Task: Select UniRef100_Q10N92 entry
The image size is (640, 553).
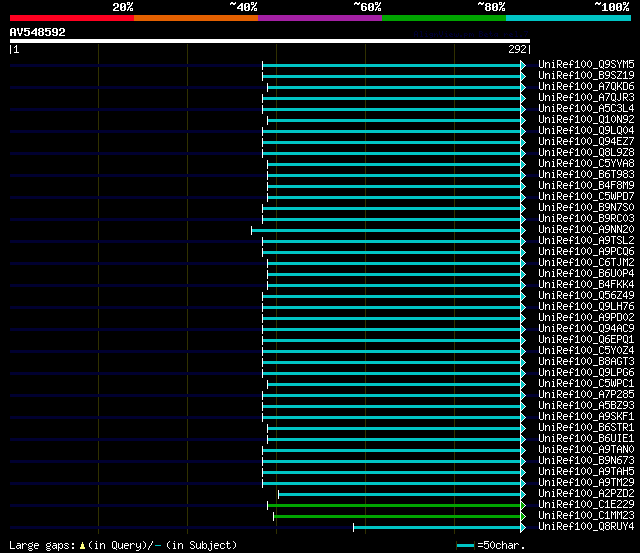Action: (x=586, y=120)
